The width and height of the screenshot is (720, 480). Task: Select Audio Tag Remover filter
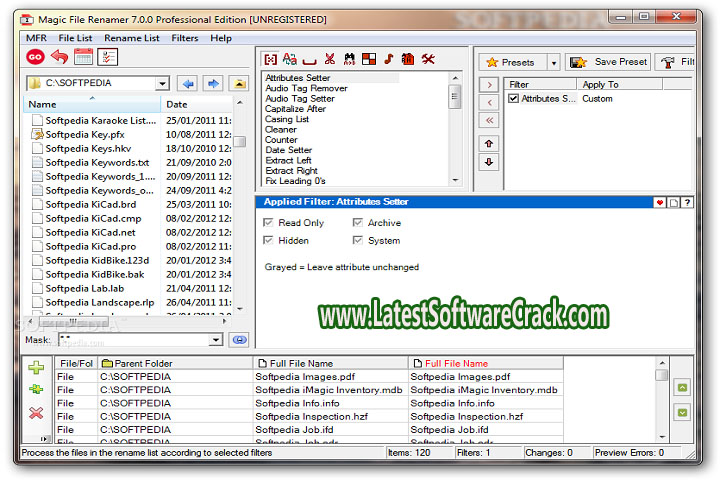(x=306, y=88)
